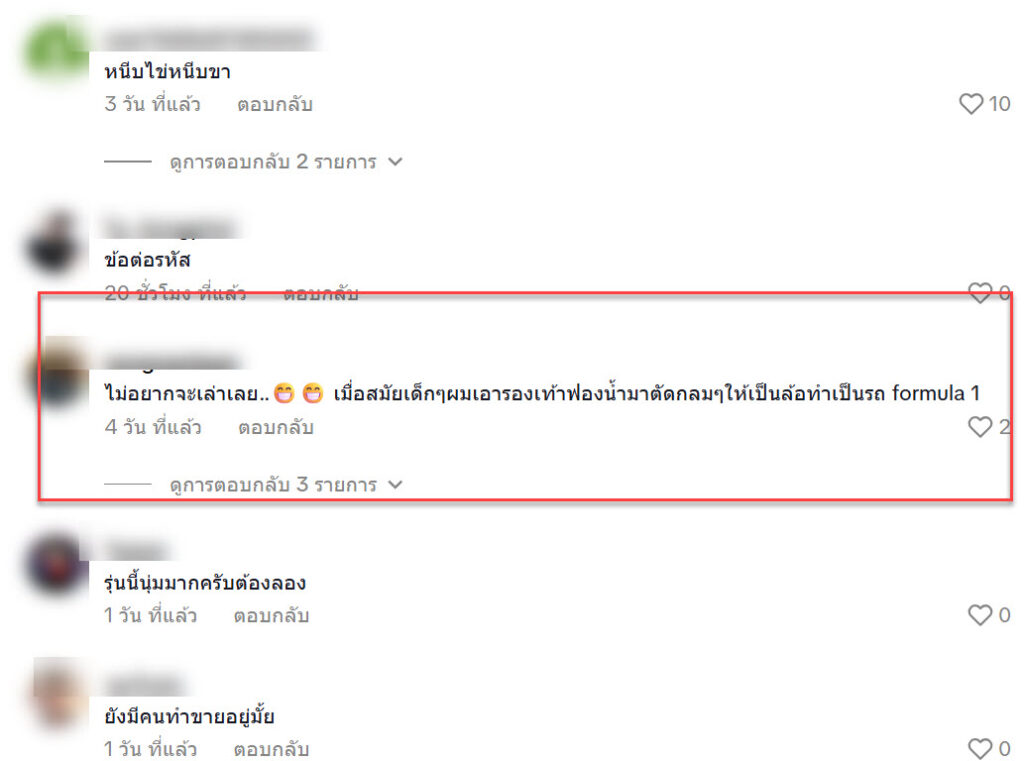This screenshot has width=1024, height=761.
Task: Open avatar of formula 1 commenter
Action: tap(56, 371)
